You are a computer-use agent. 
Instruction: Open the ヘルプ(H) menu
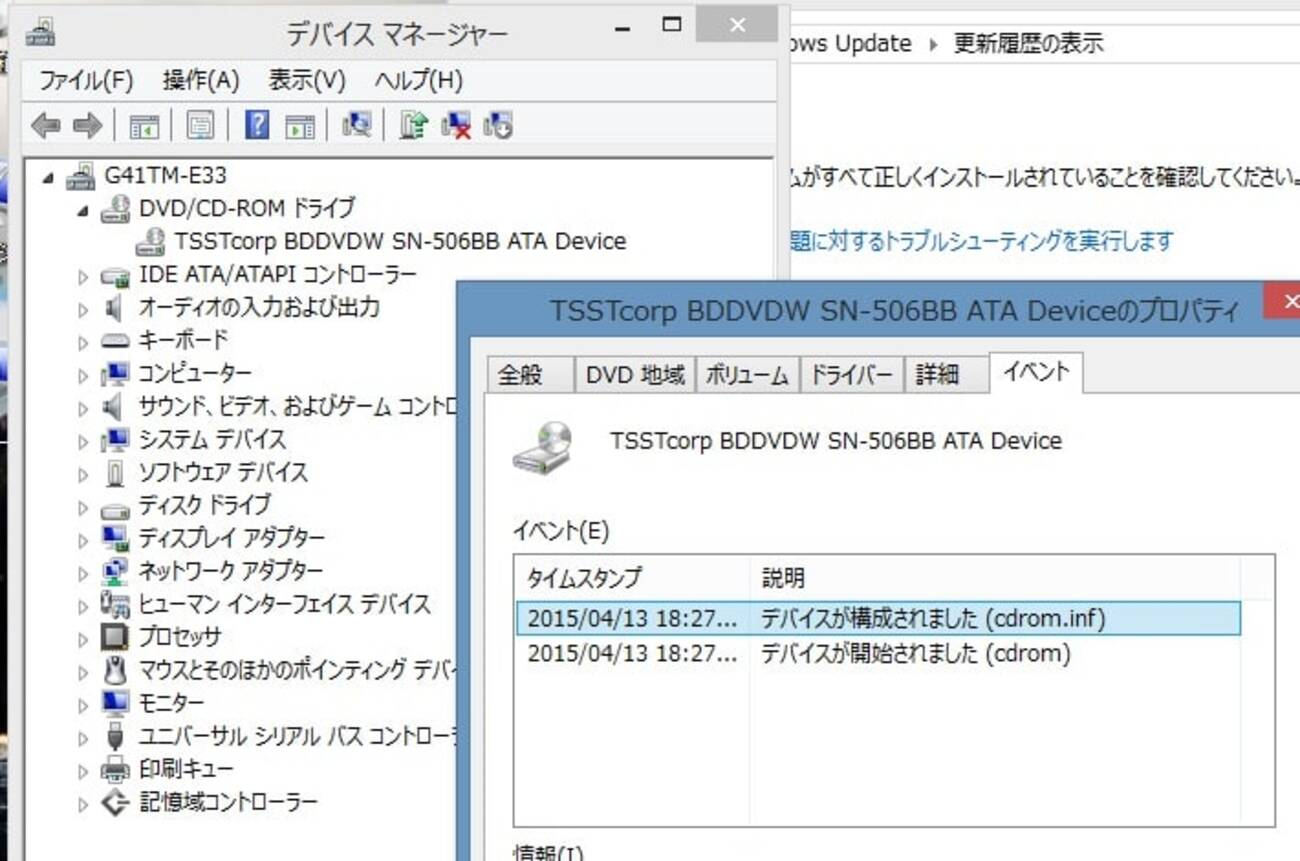coord(419,80)
